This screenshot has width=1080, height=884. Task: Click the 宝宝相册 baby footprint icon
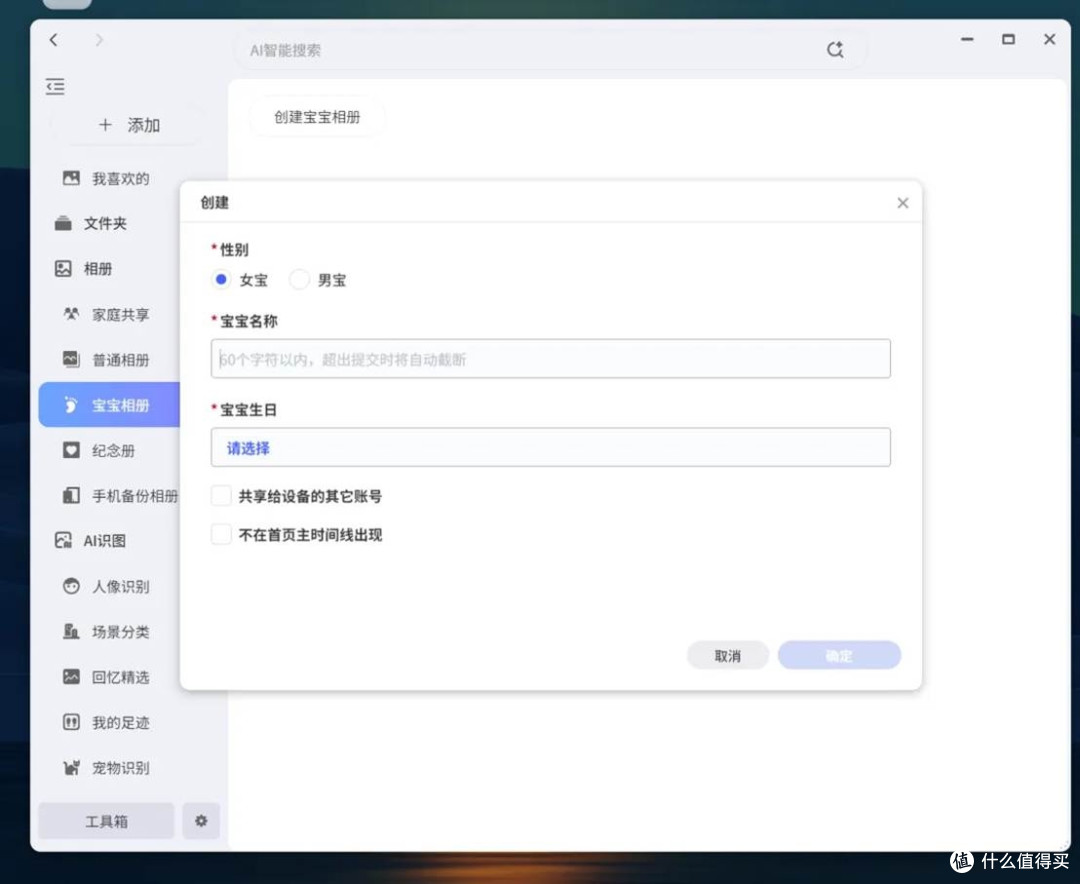[71, 405]
